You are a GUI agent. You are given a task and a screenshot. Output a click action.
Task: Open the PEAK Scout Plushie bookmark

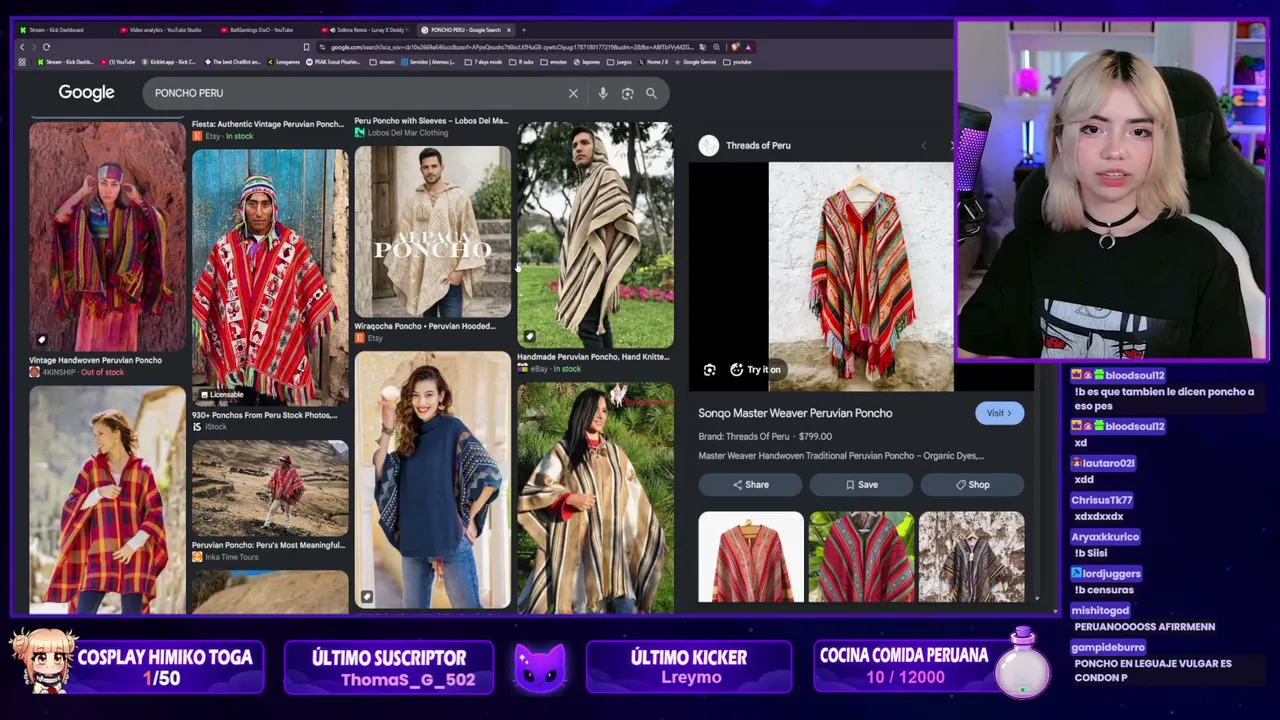point(334,62)
